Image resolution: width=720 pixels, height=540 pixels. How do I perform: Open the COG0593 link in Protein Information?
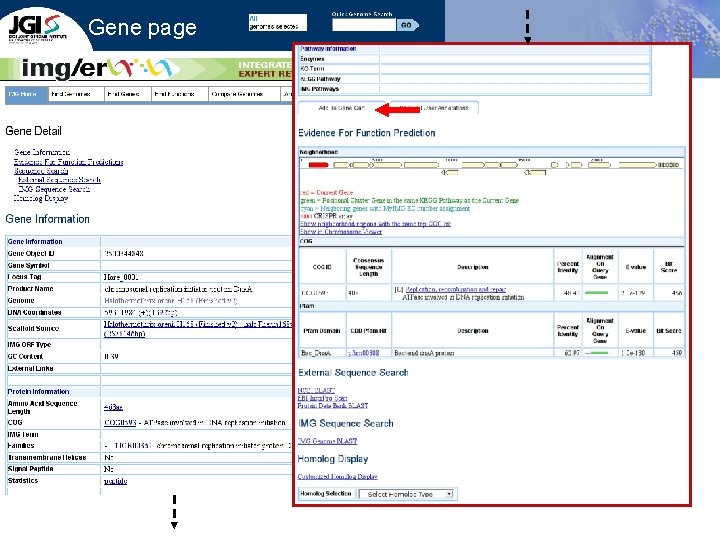pos(119,422)
